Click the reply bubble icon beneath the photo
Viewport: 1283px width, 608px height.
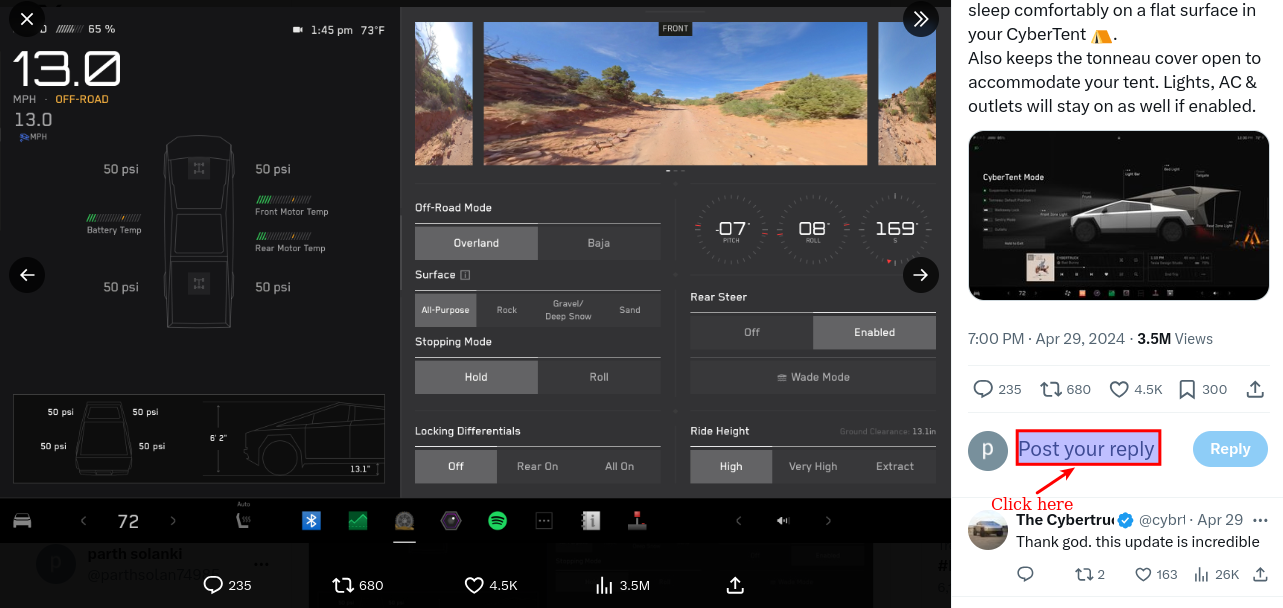pyautogui.click(x=212, y=585)
